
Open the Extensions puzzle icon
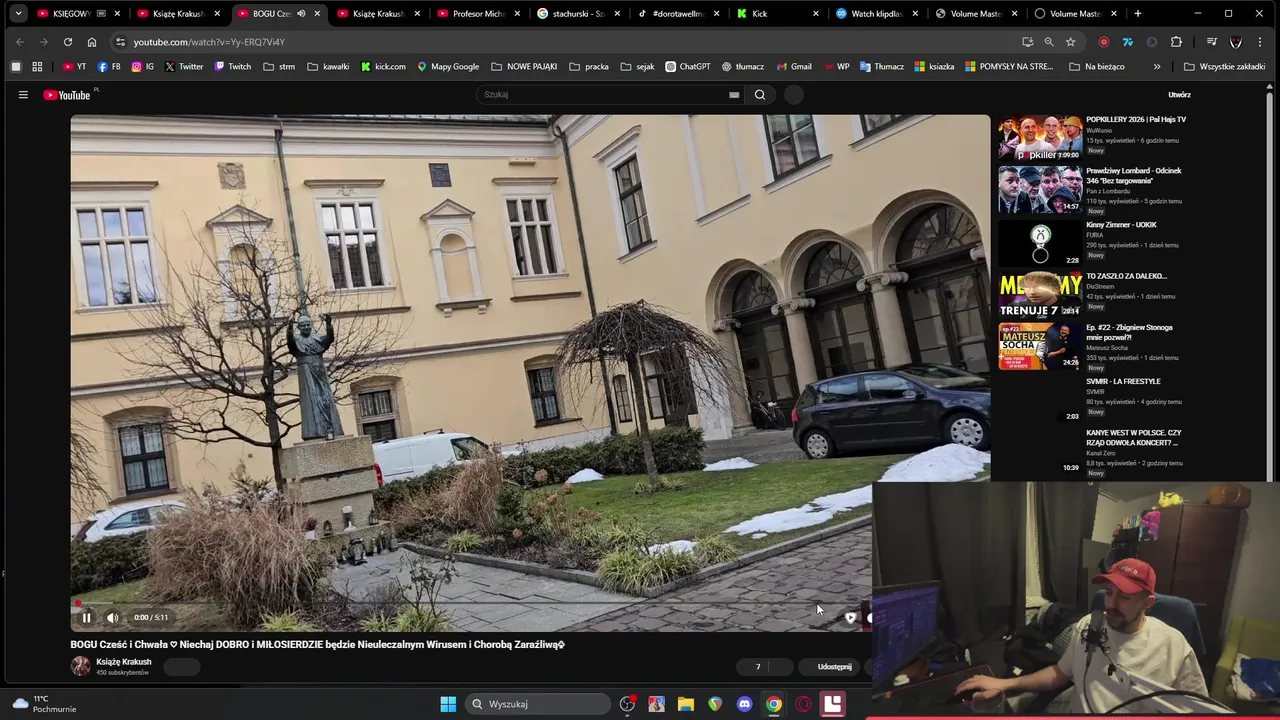[x=1176, y=42]
